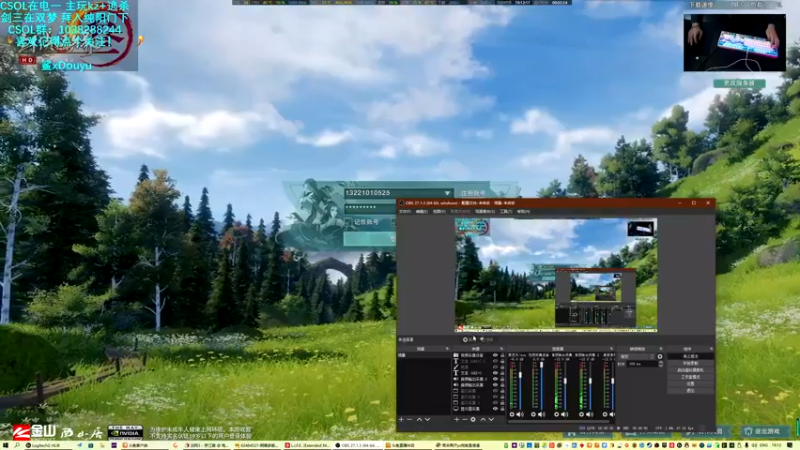This screenshot has height=450, width=800.
Task: Move source down with arrow icon
Action: click(491, 419)
